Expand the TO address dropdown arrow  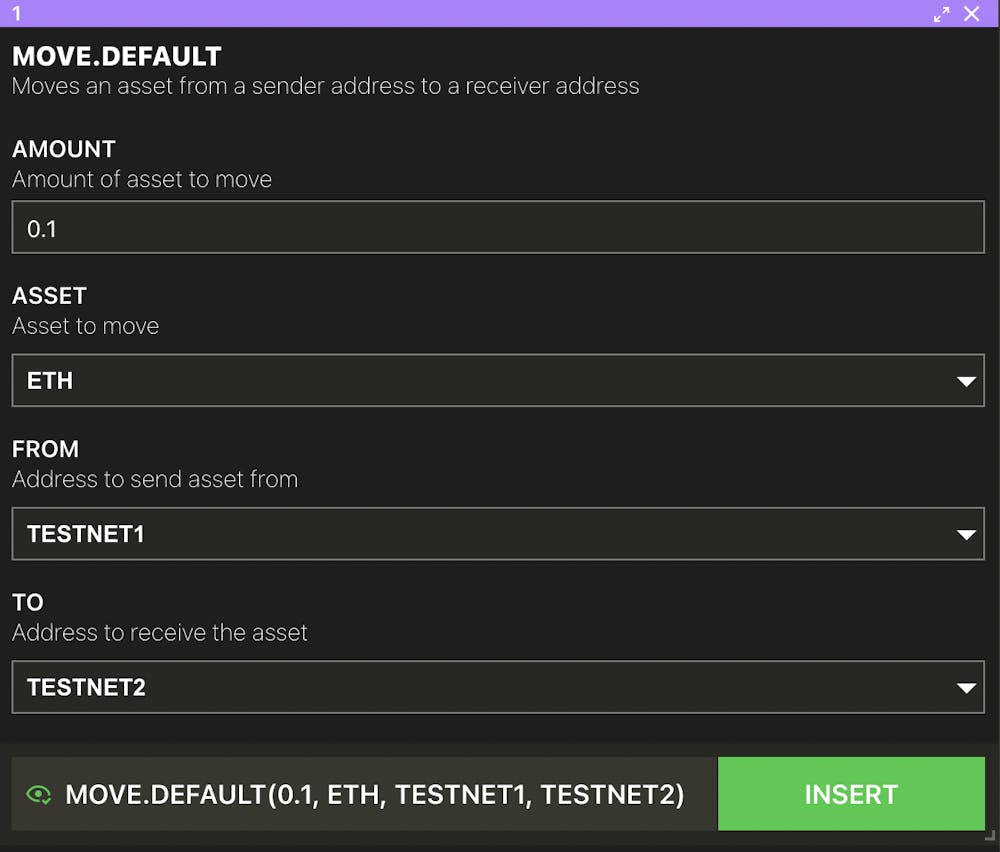point(966,687)
